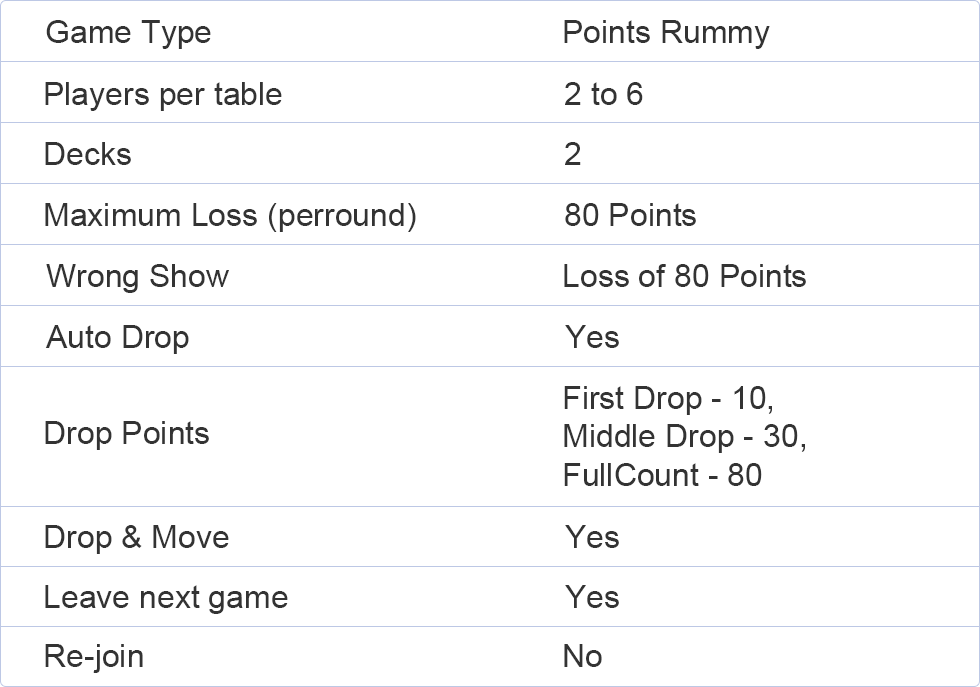Select Loss of 80 Points text
This screenshot has height=687, width=980.
(684, 276)
